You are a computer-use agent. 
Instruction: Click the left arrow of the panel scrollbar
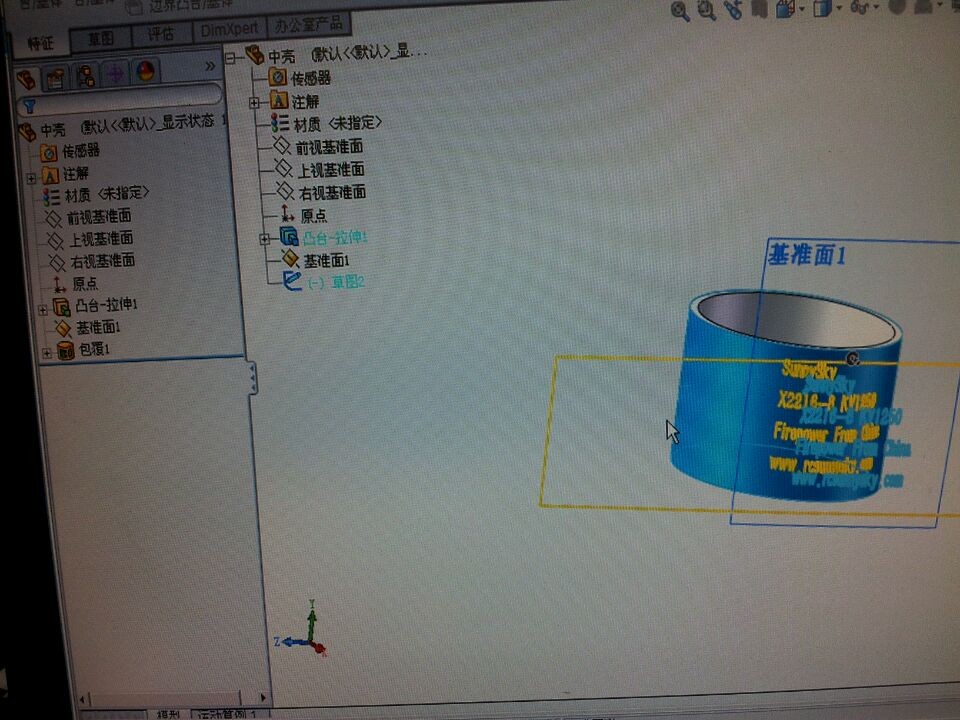83,699
